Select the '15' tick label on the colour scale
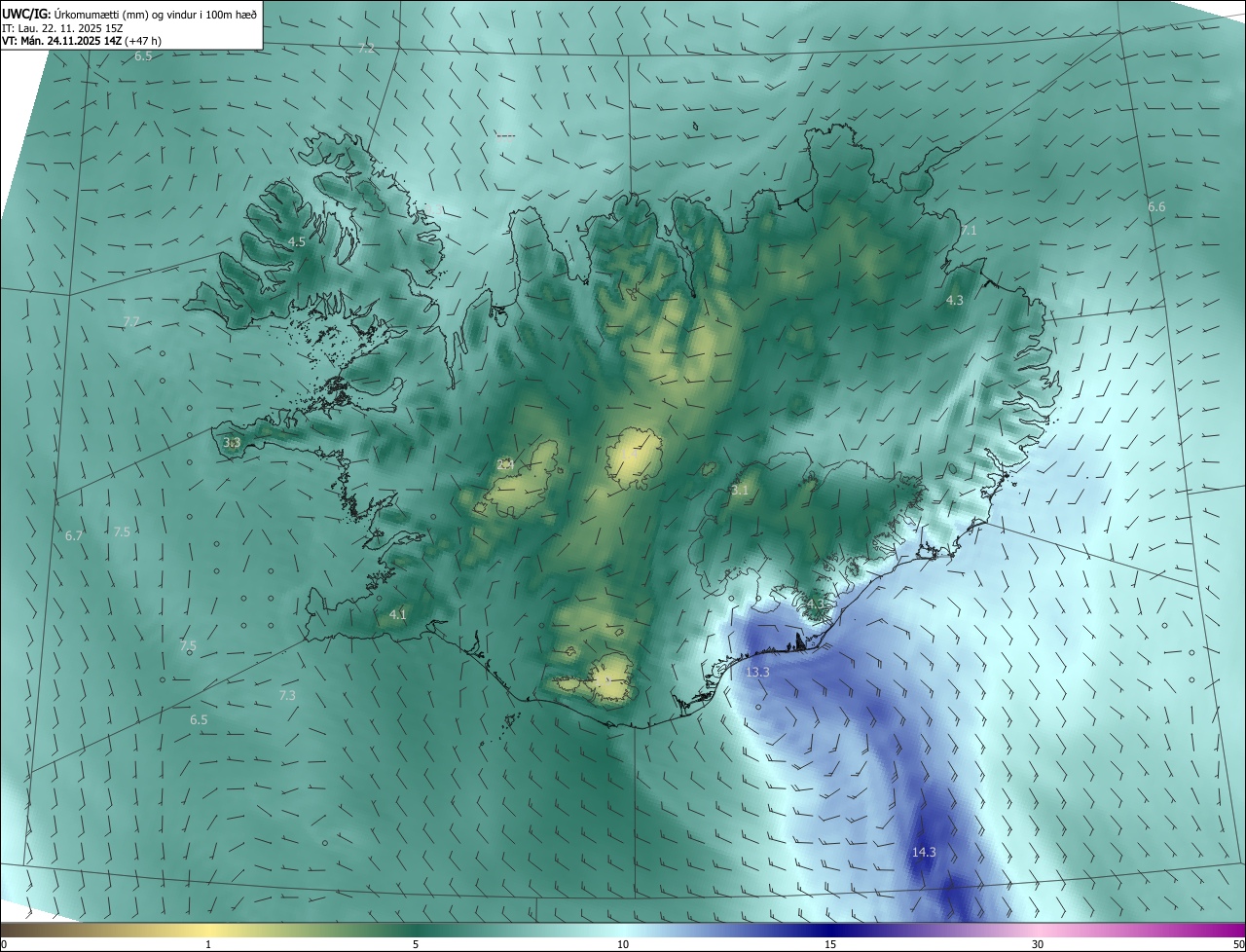Viewport: 1246px width, 952px height. 830,944
